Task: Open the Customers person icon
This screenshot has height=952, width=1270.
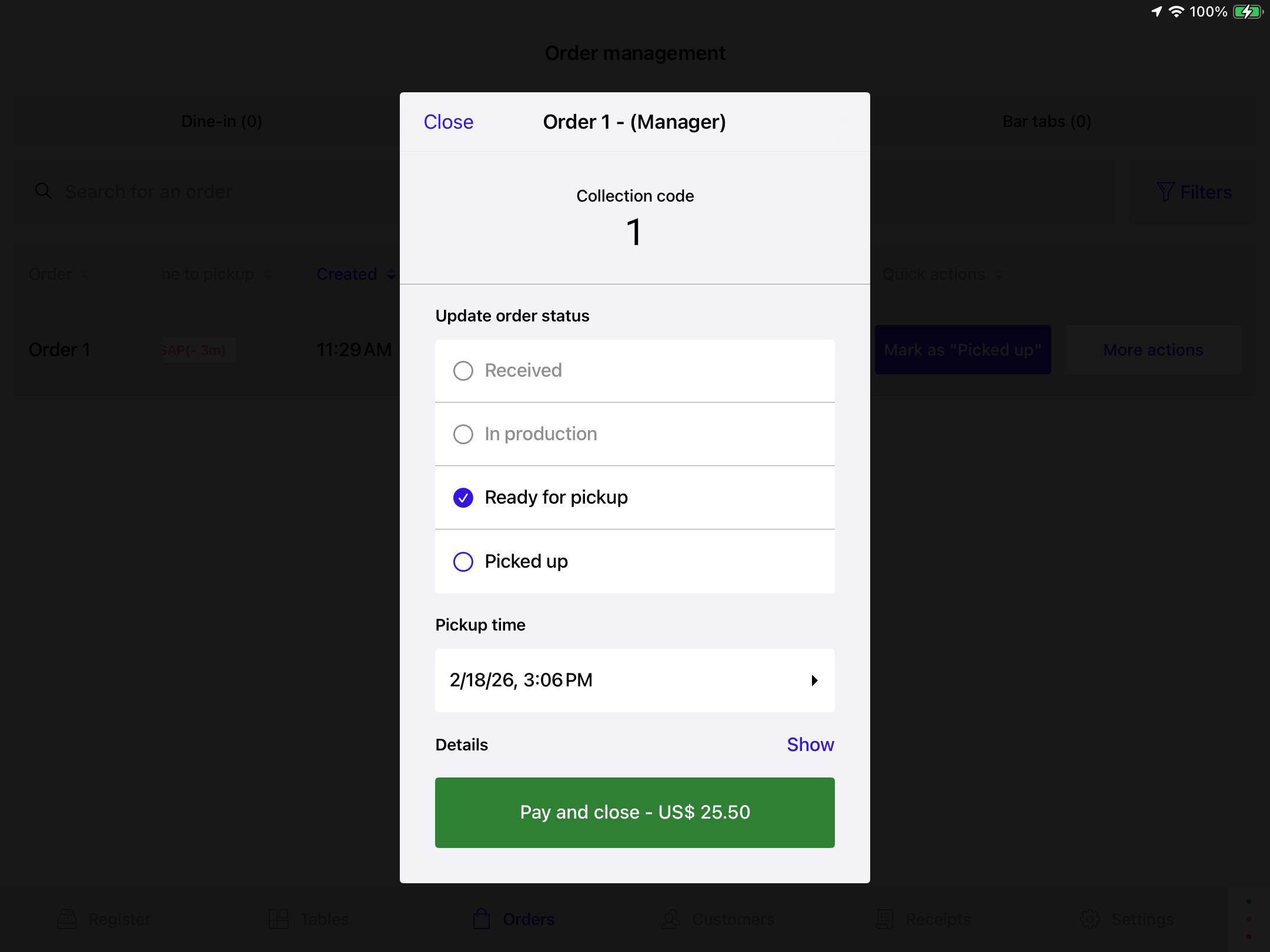Action: point(671,919)
